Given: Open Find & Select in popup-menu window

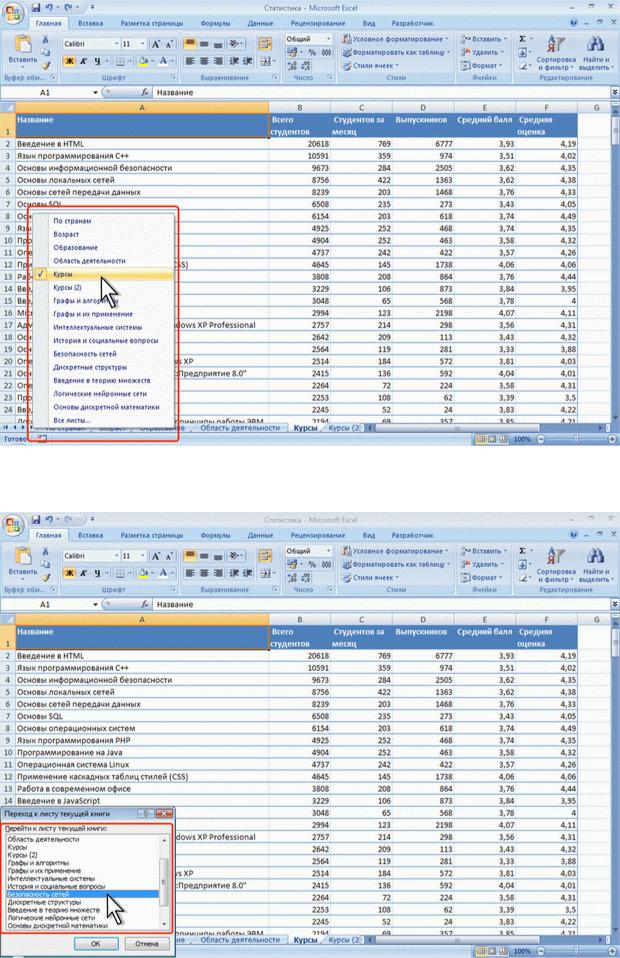Looking at the screenshot, I should [x=596, y=53].
